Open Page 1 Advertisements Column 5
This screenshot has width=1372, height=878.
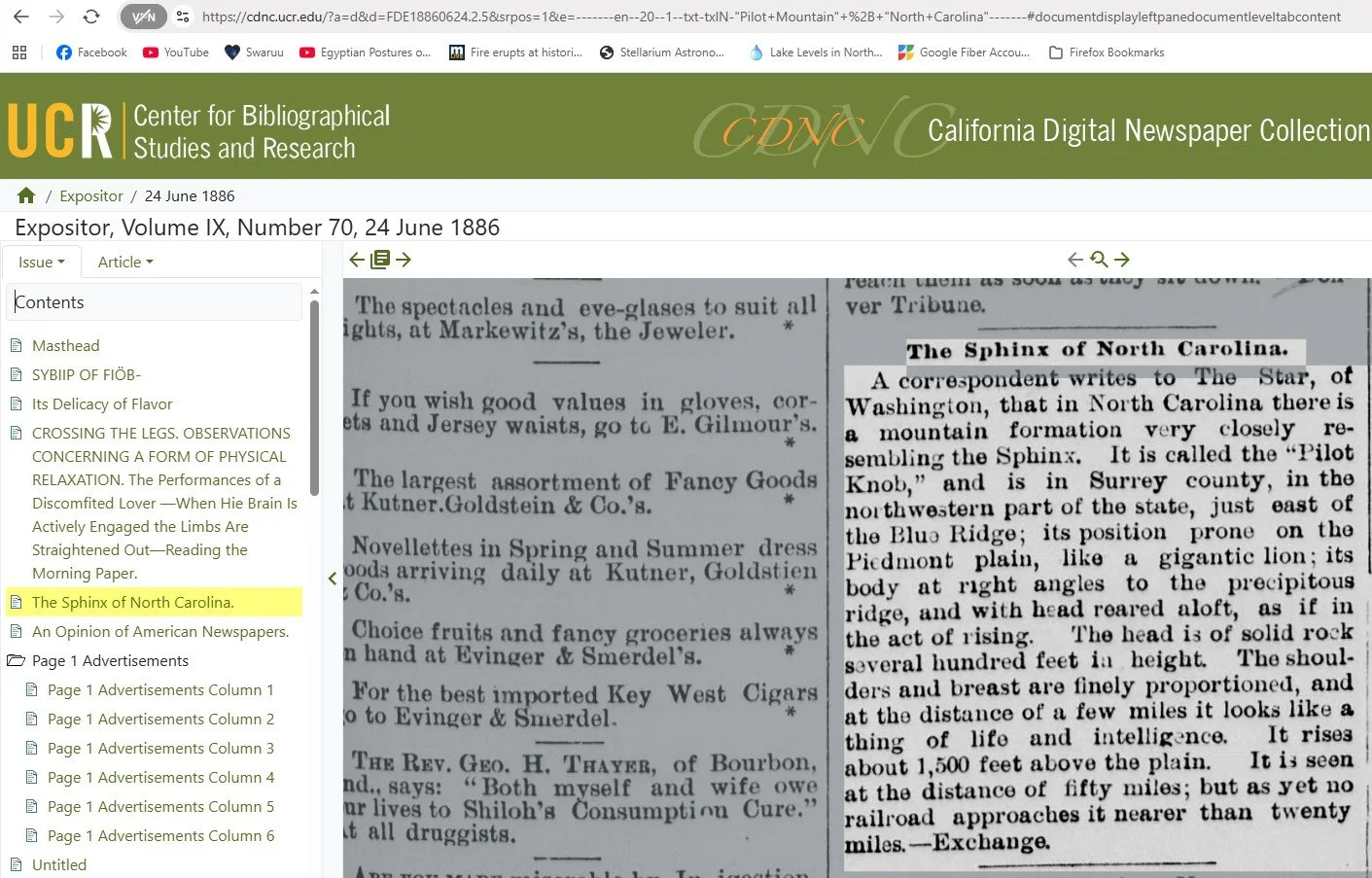point(160,806)
